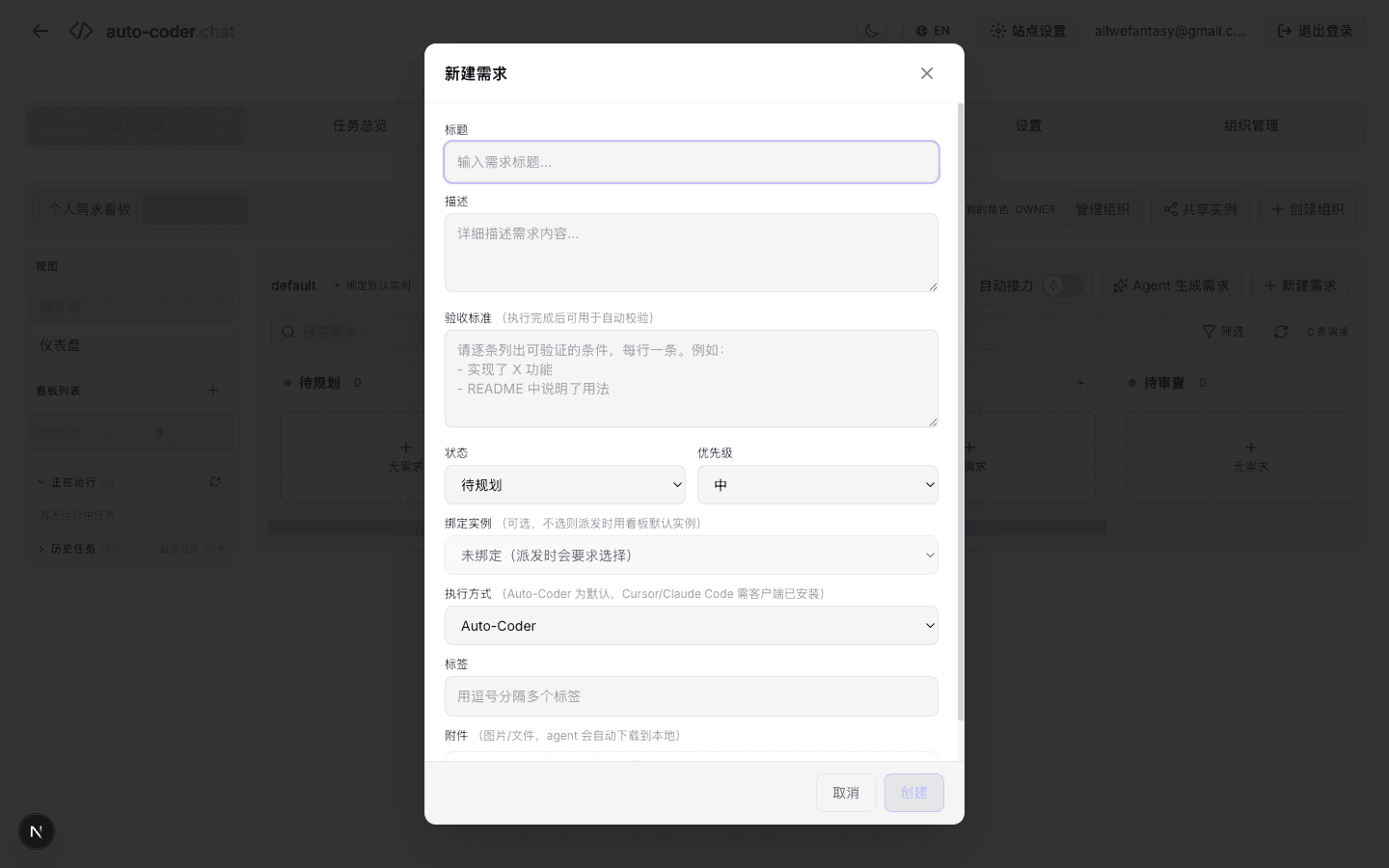Switch to the 任务总览 tab

coord(360,124)
